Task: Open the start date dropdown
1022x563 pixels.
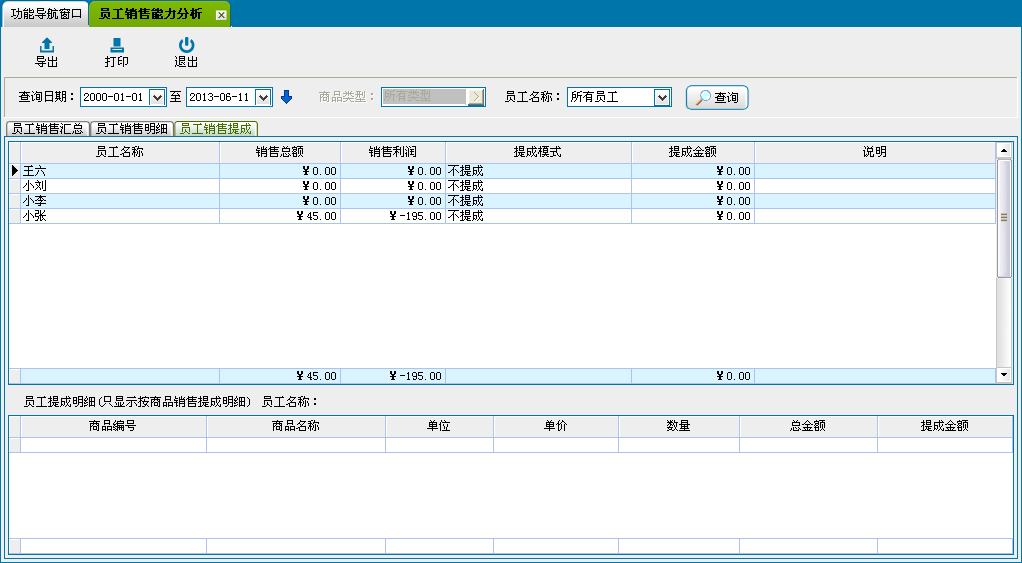Action: [x=156, y=97]
